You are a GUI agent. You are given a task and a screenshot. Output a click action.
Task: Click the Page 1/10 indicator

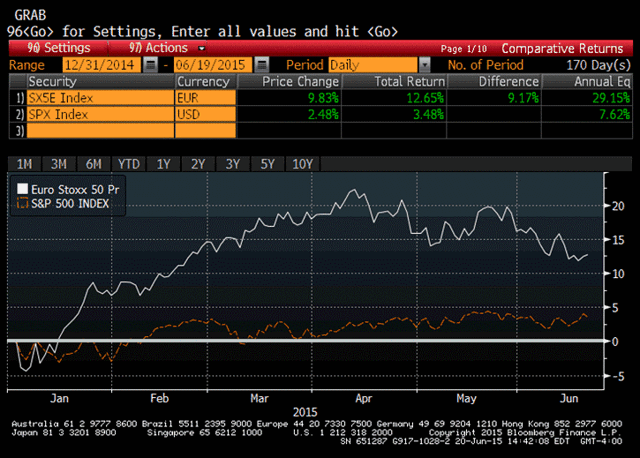464,49
